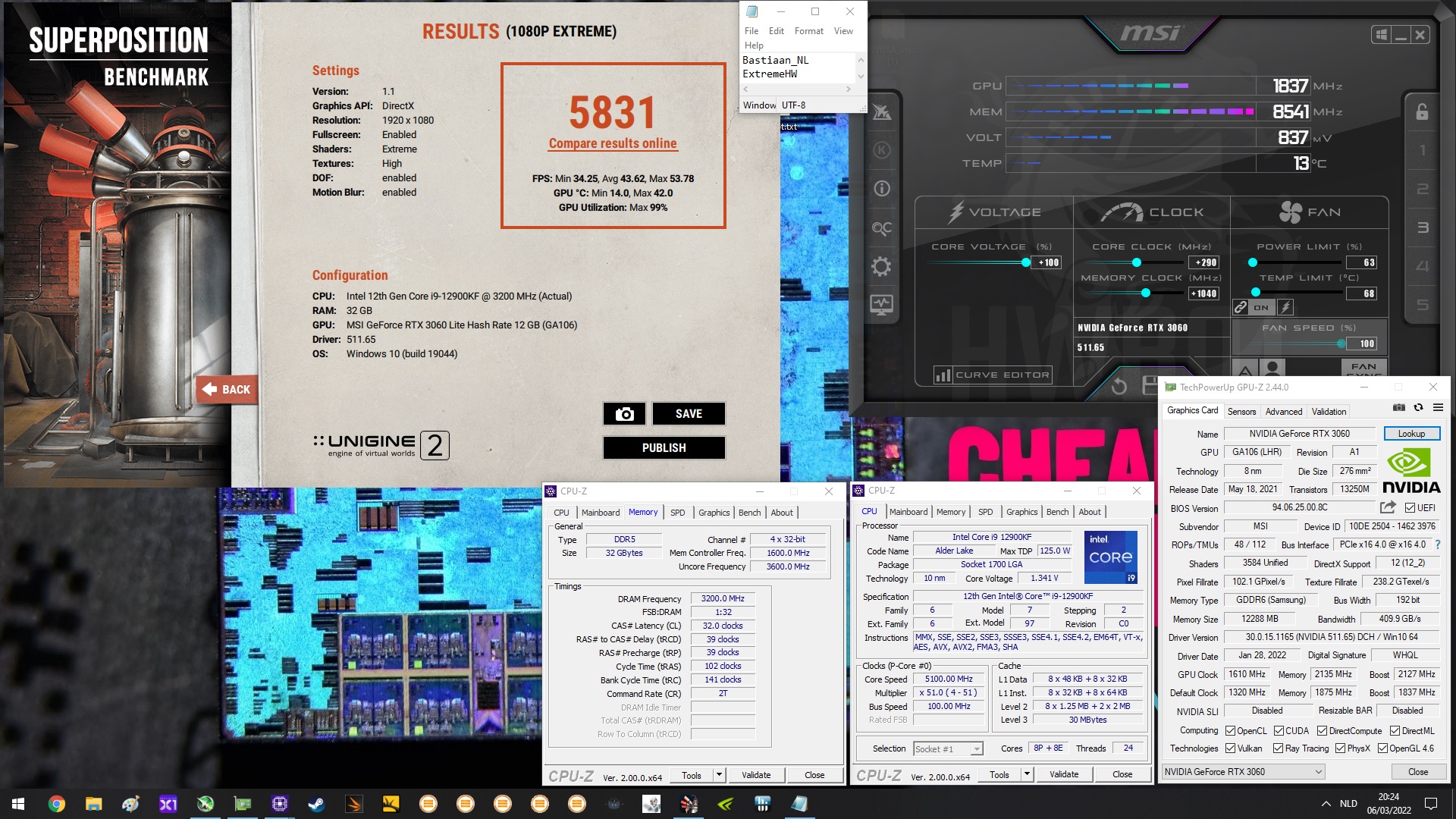Click the user profile icon under Fan Speed

click(1272, 369)
